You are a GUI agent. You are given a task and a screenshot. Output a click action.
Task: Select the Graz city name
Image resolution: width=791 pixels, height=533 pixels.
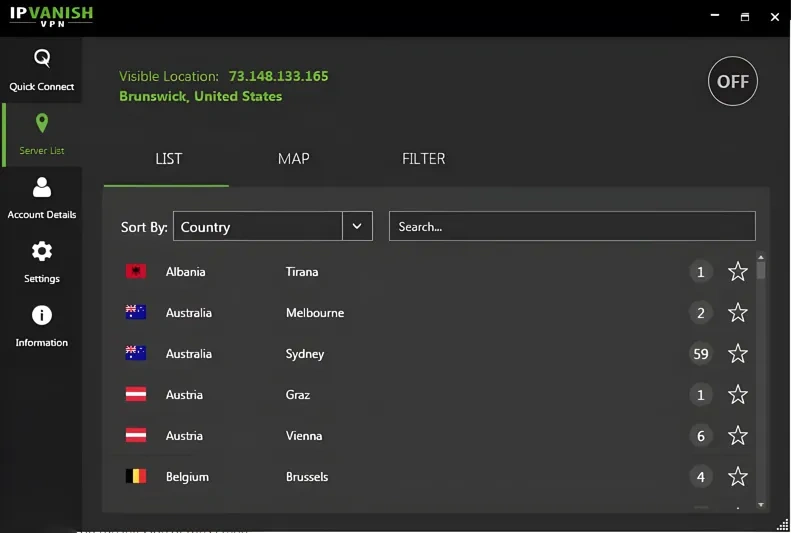298,395
